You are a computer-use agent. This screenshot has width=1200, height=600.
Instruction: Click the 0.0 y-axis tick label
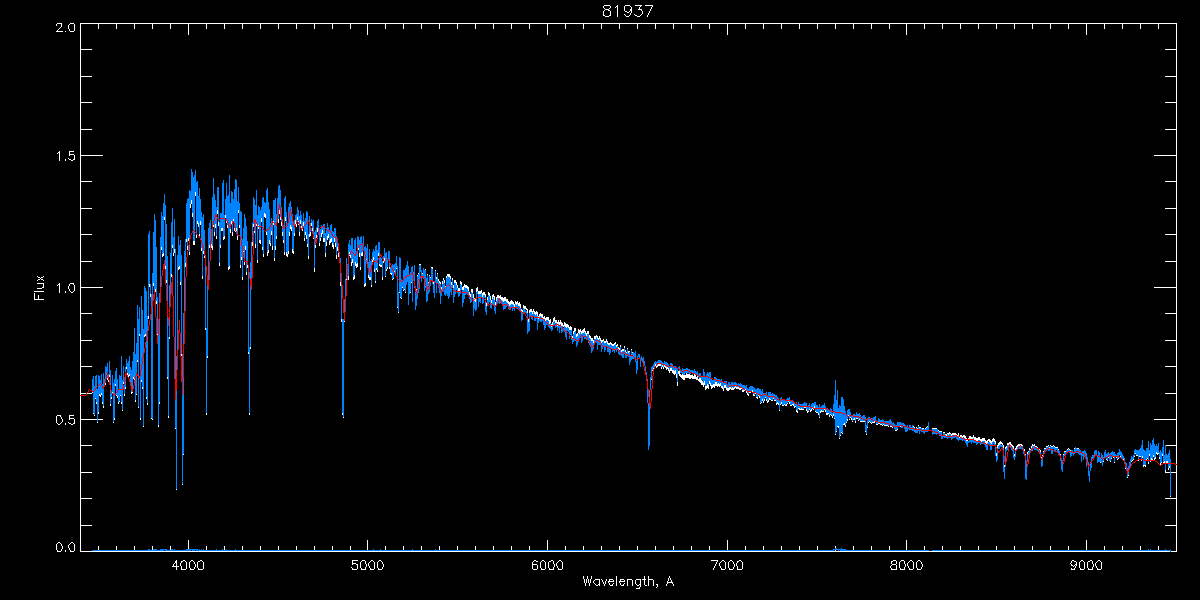tap(65, 547)
